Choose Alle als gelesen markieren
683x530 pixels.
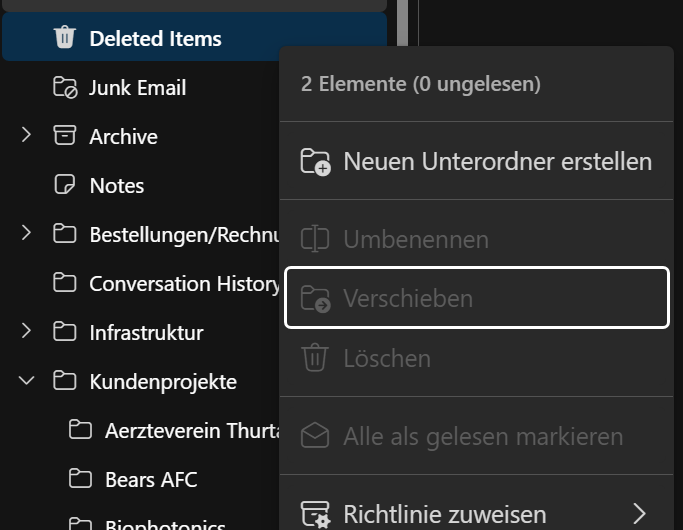click(x=477, y=436)
